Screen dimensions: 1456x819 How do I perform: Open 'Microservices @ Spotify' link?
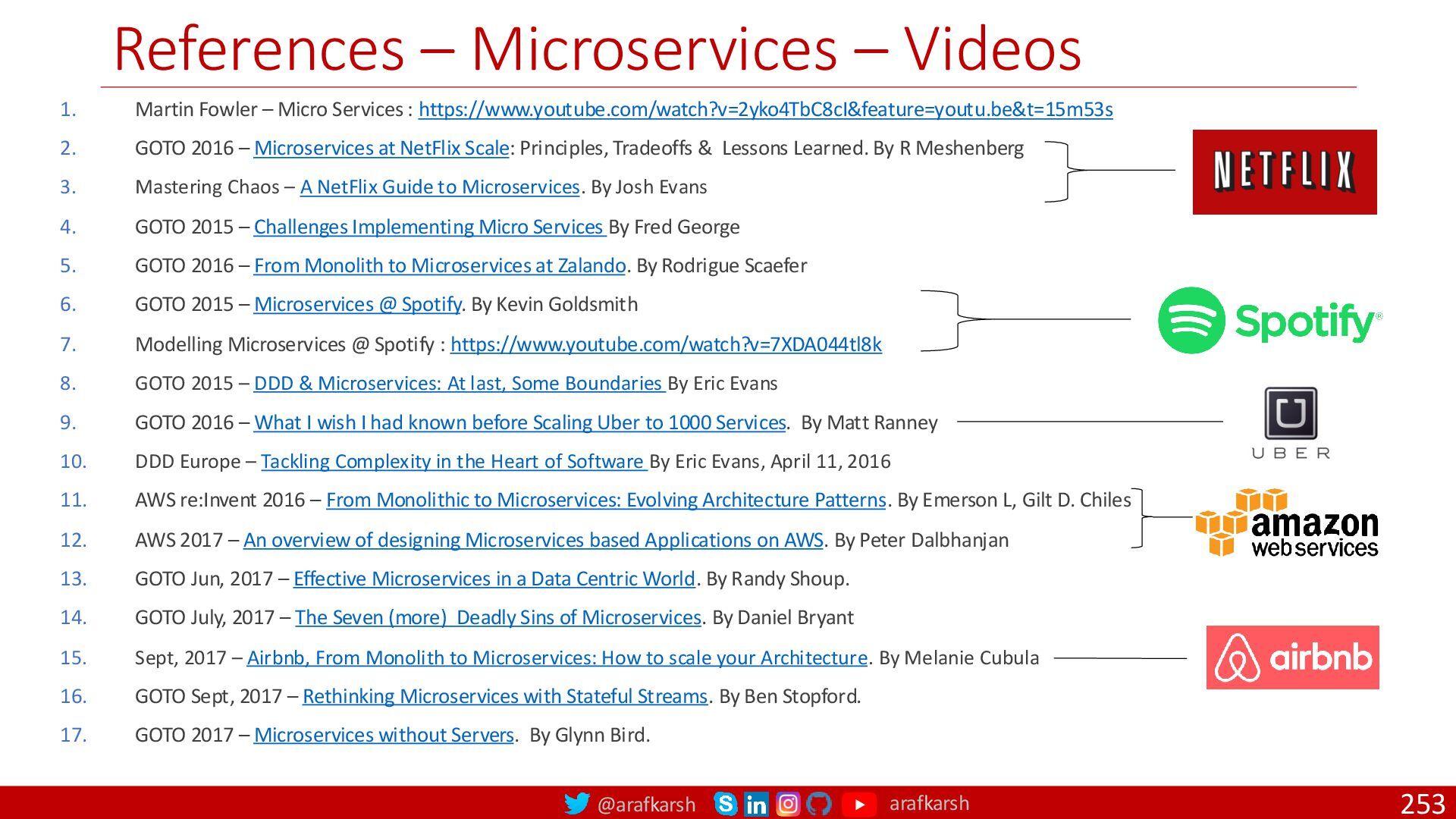coord(358,304)
